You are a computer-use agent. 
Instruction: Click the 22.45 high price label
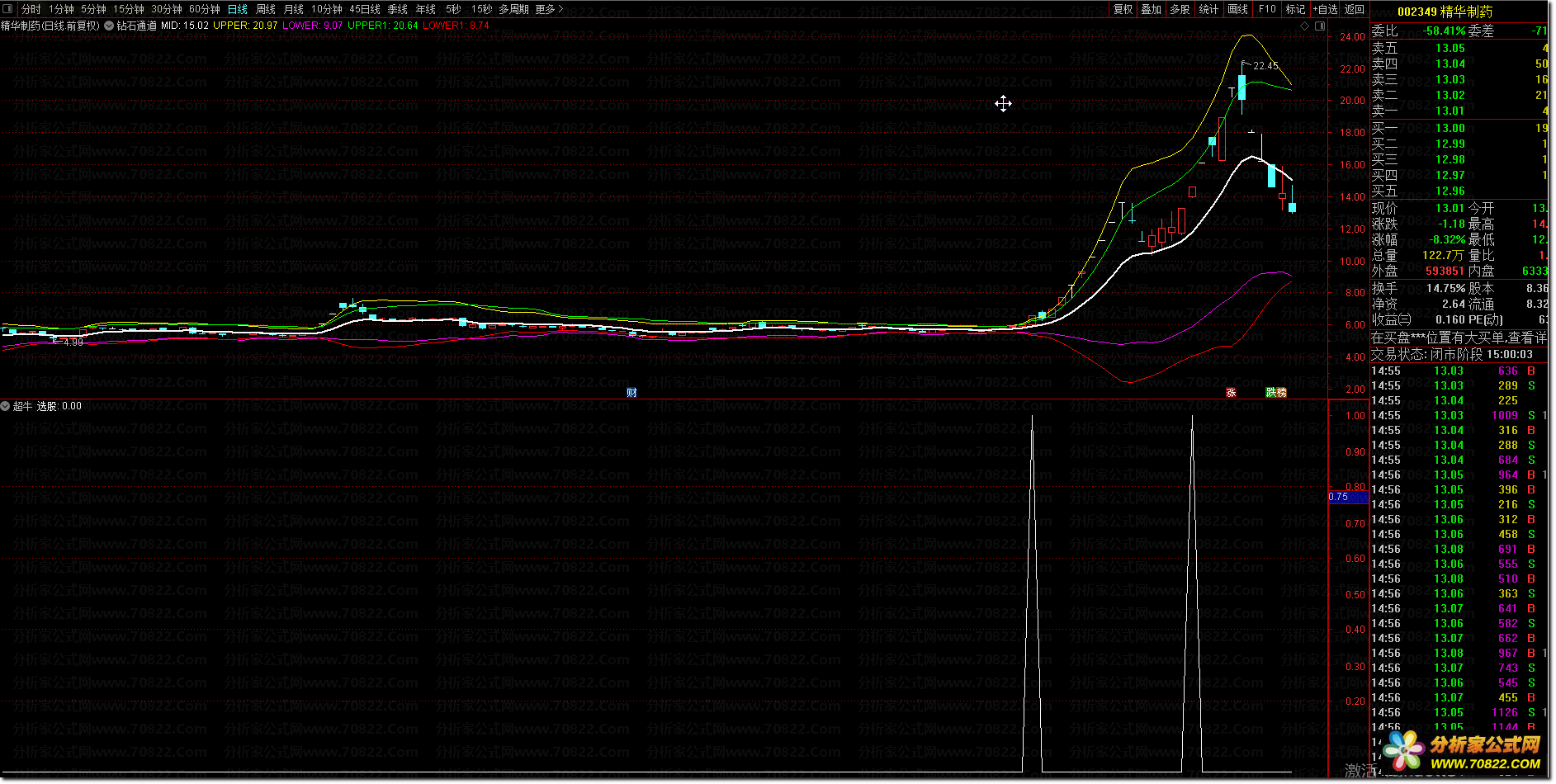click(x=1265, y=66)
